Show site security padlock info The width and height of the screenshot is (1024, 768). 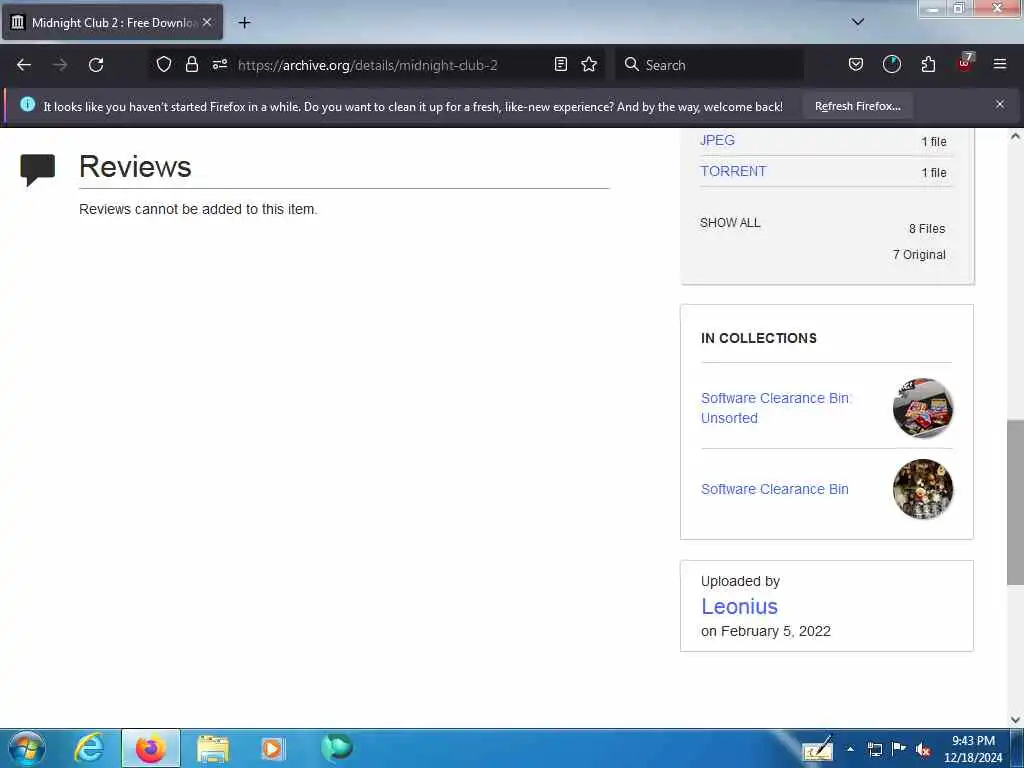click(191, 65)
